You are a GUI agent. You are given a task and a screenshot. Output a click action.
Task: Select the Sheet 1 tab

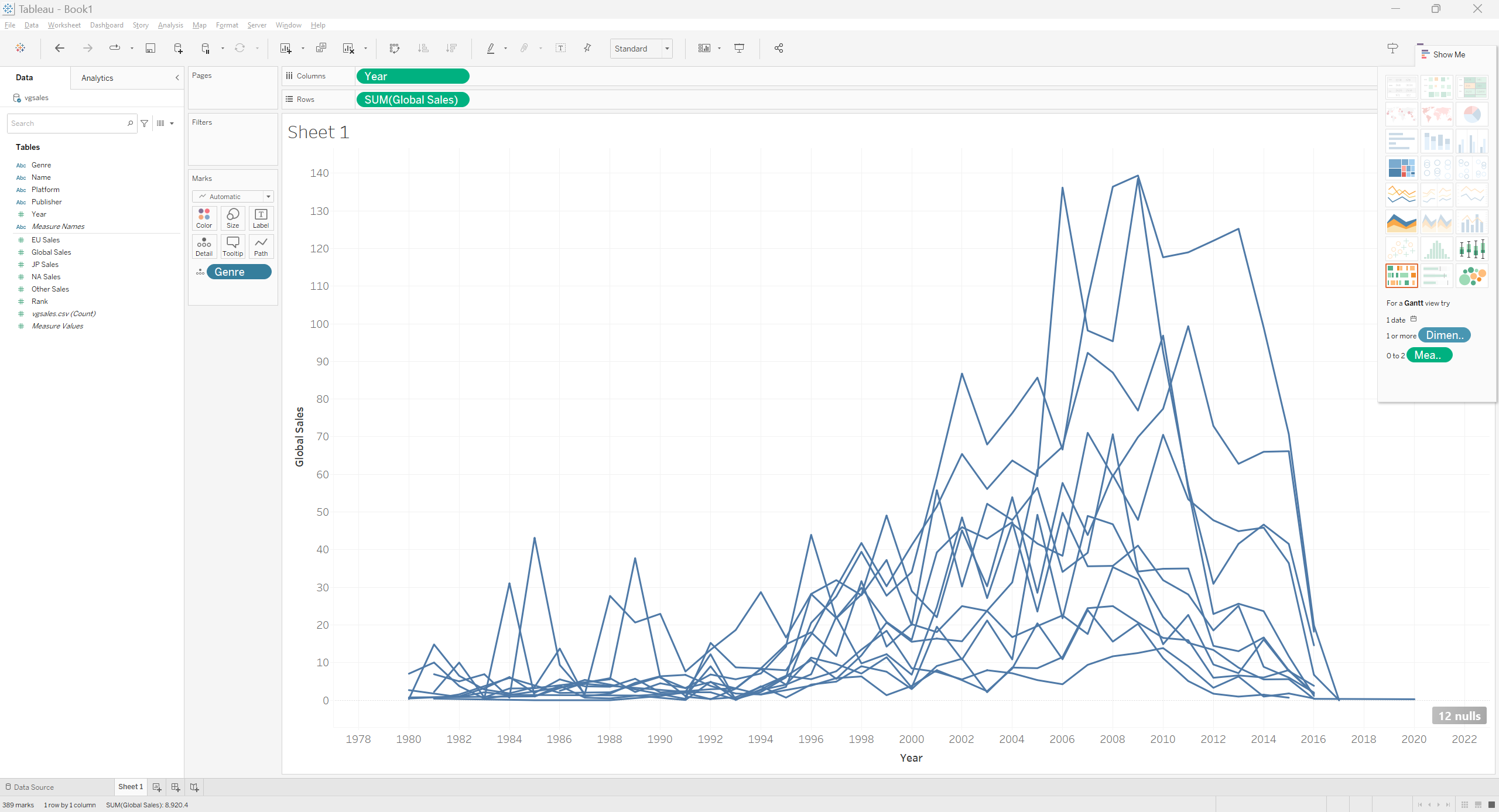point(131,787)
